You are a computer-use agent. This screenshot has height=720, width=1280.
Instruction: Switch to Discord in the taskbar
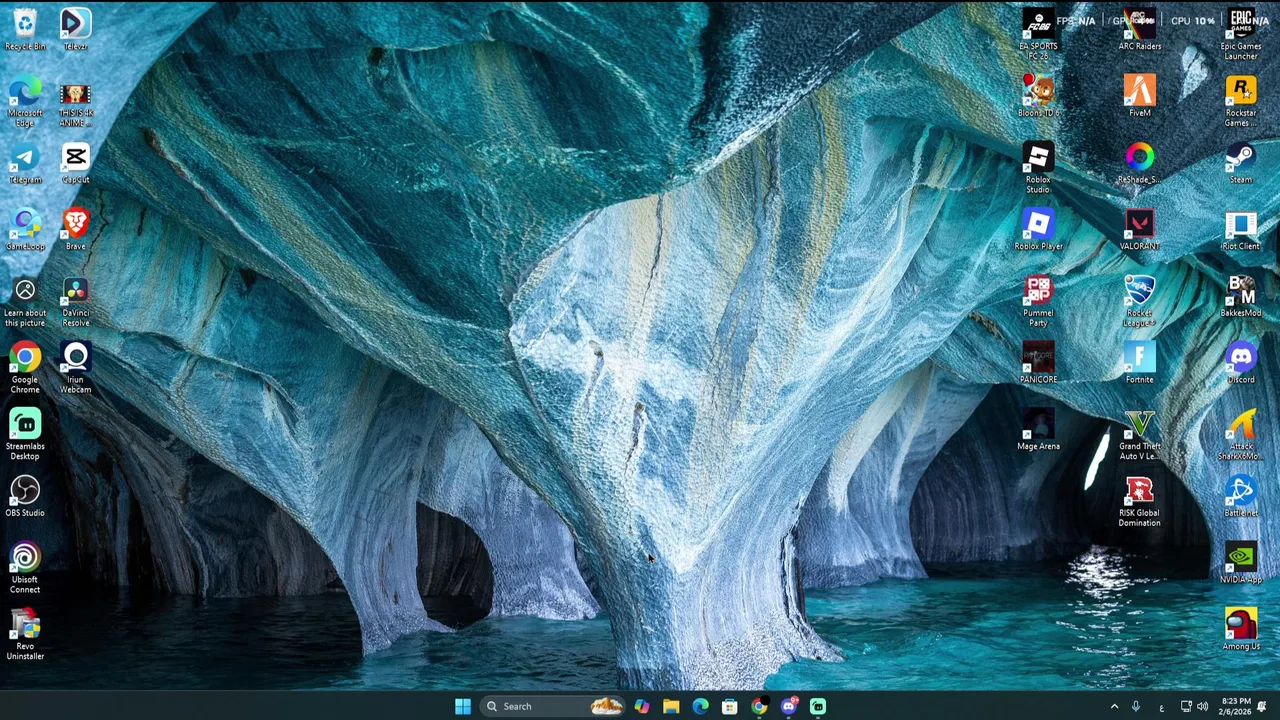pyautogui.click(x=789, y=706)
